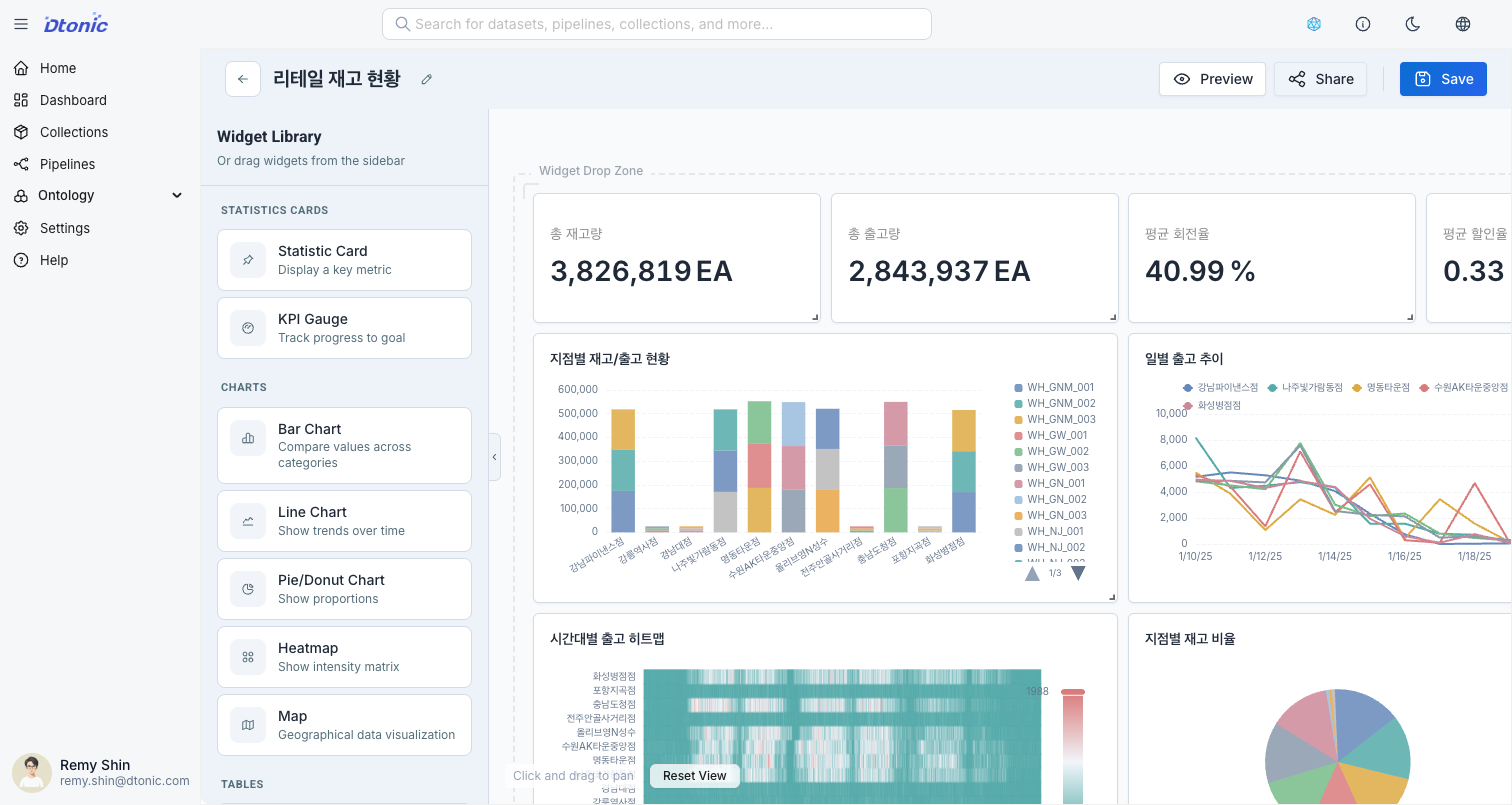
Task: Click resize handle of 지점별 재고/출고 현황 chart
Action: (x=1112, y=597)
